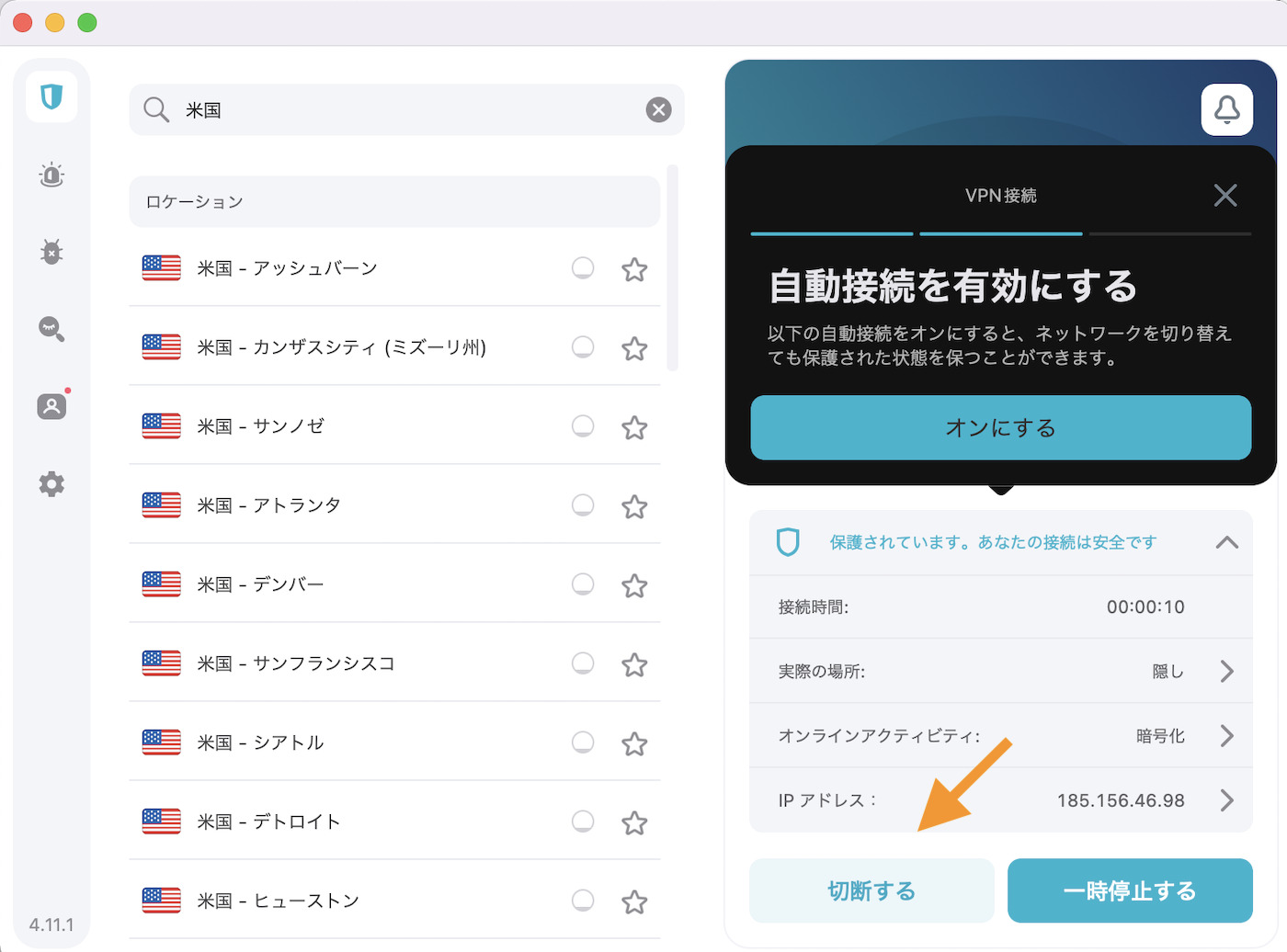Viewport: 1287px width, 952px height.
Task: Clear the 米国 search text
Action: (x=658, y=110)
